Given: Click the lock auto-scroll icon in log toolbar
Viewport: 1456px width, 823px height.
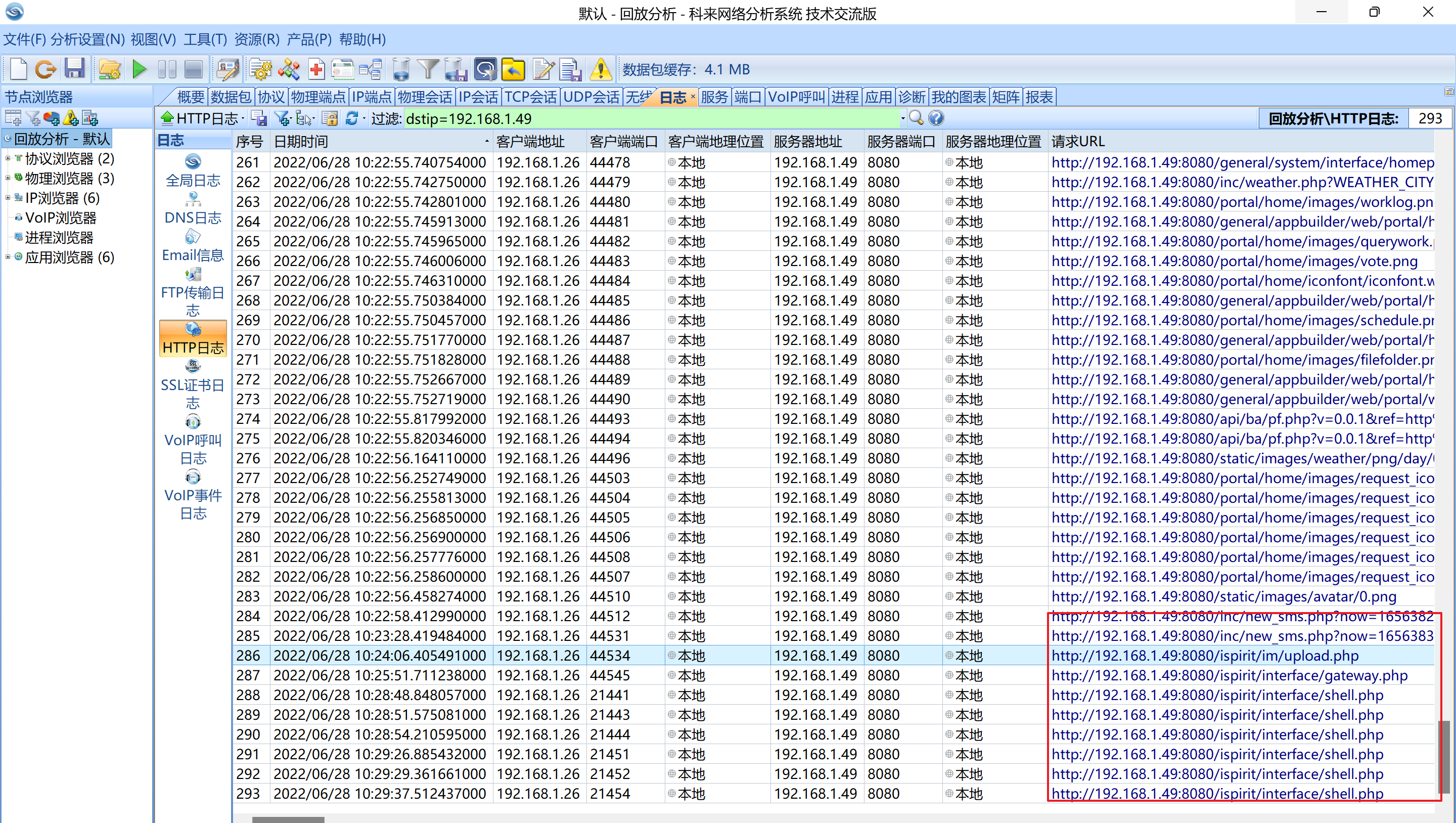Looking at the screenshot, I should coord(330,118).
